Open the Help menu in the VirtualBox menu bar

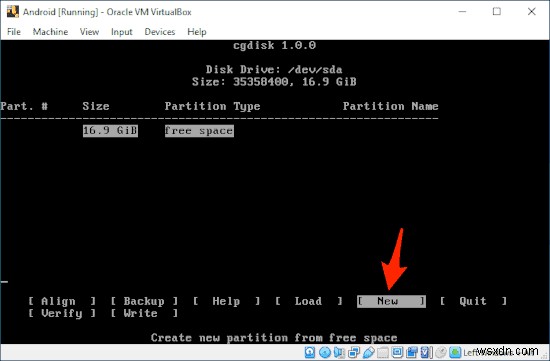point(196,32)
